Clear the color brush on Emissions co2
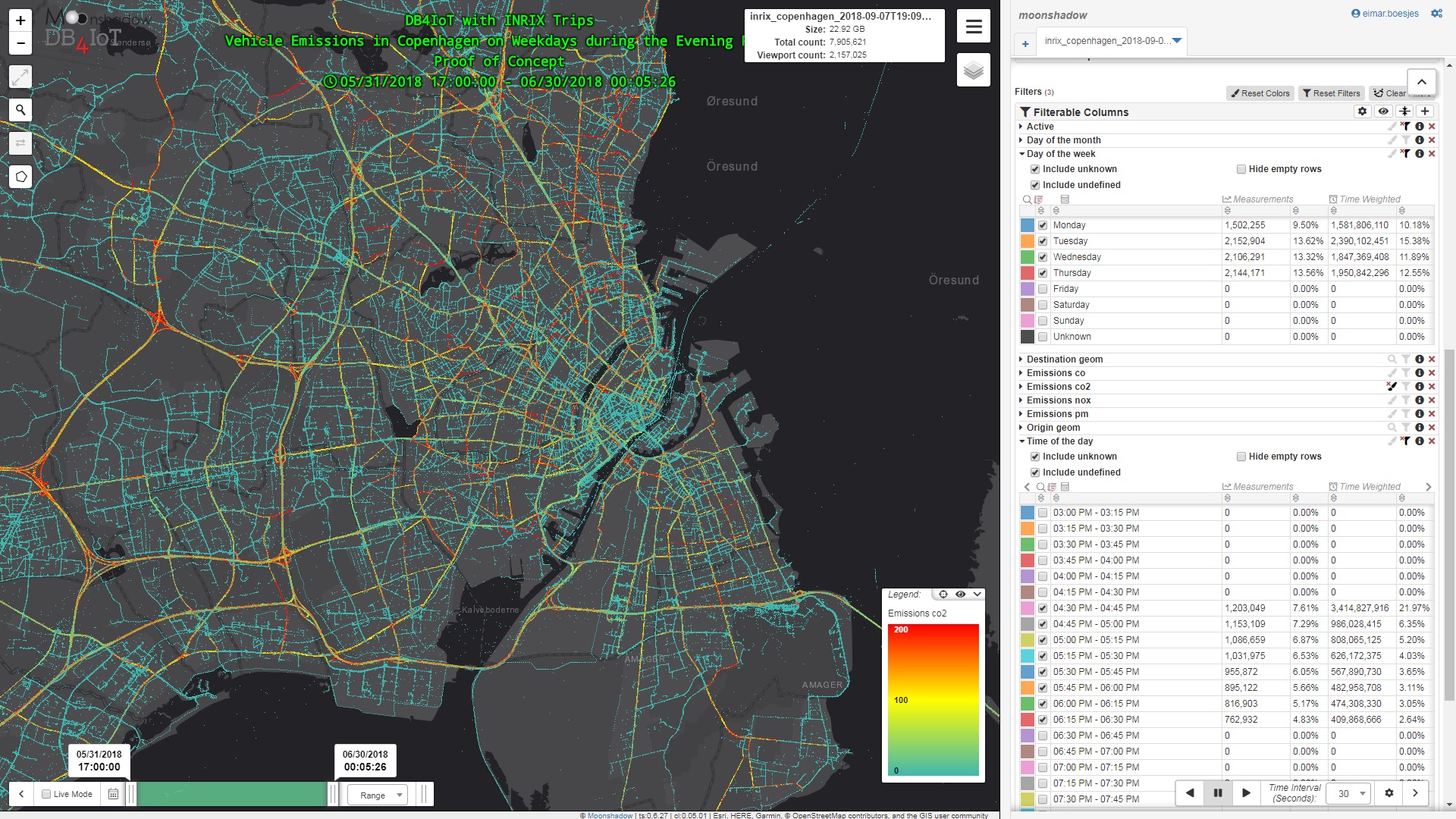 tap(1392, 387)
